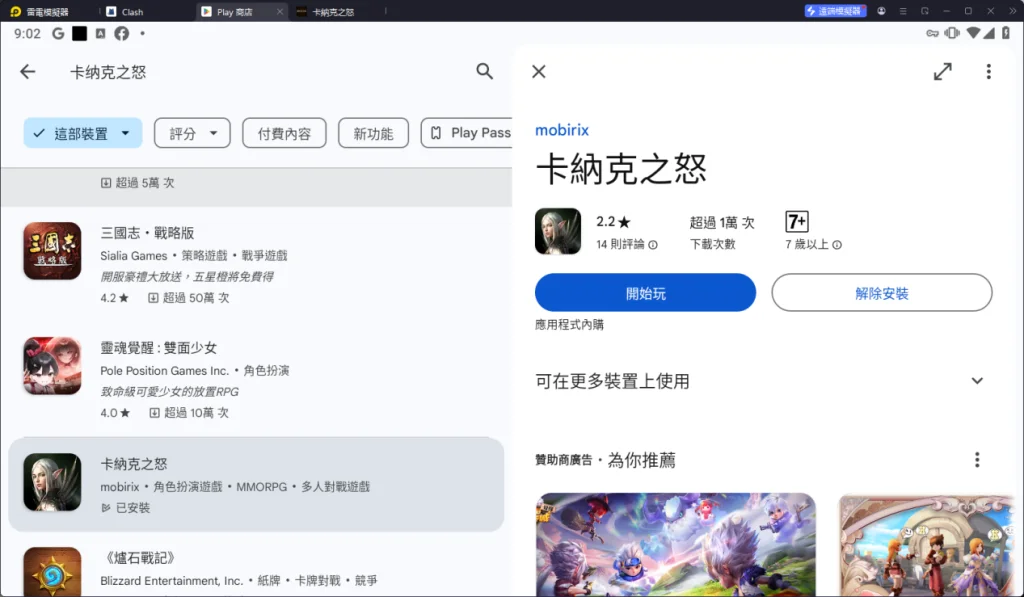Click the 爐石戰記 Hearthstone app icon

[x=52, y=572]
